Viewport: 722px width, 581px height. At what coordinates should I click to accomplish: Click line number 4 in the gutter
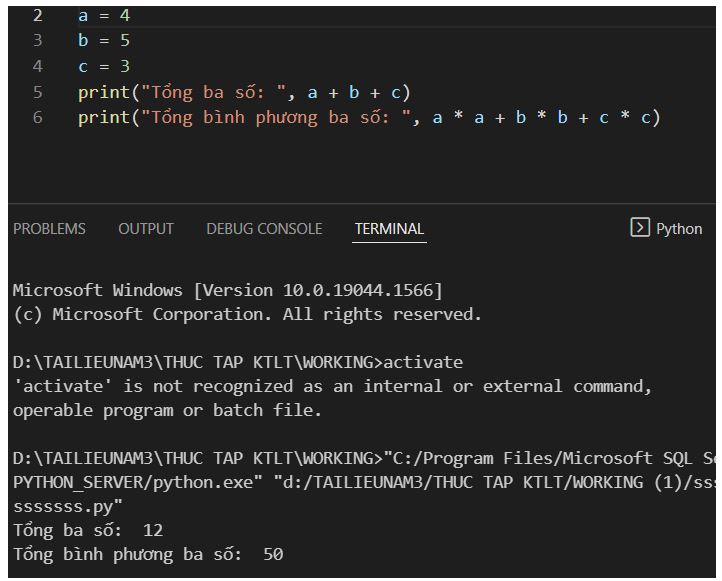coord(38,67)
